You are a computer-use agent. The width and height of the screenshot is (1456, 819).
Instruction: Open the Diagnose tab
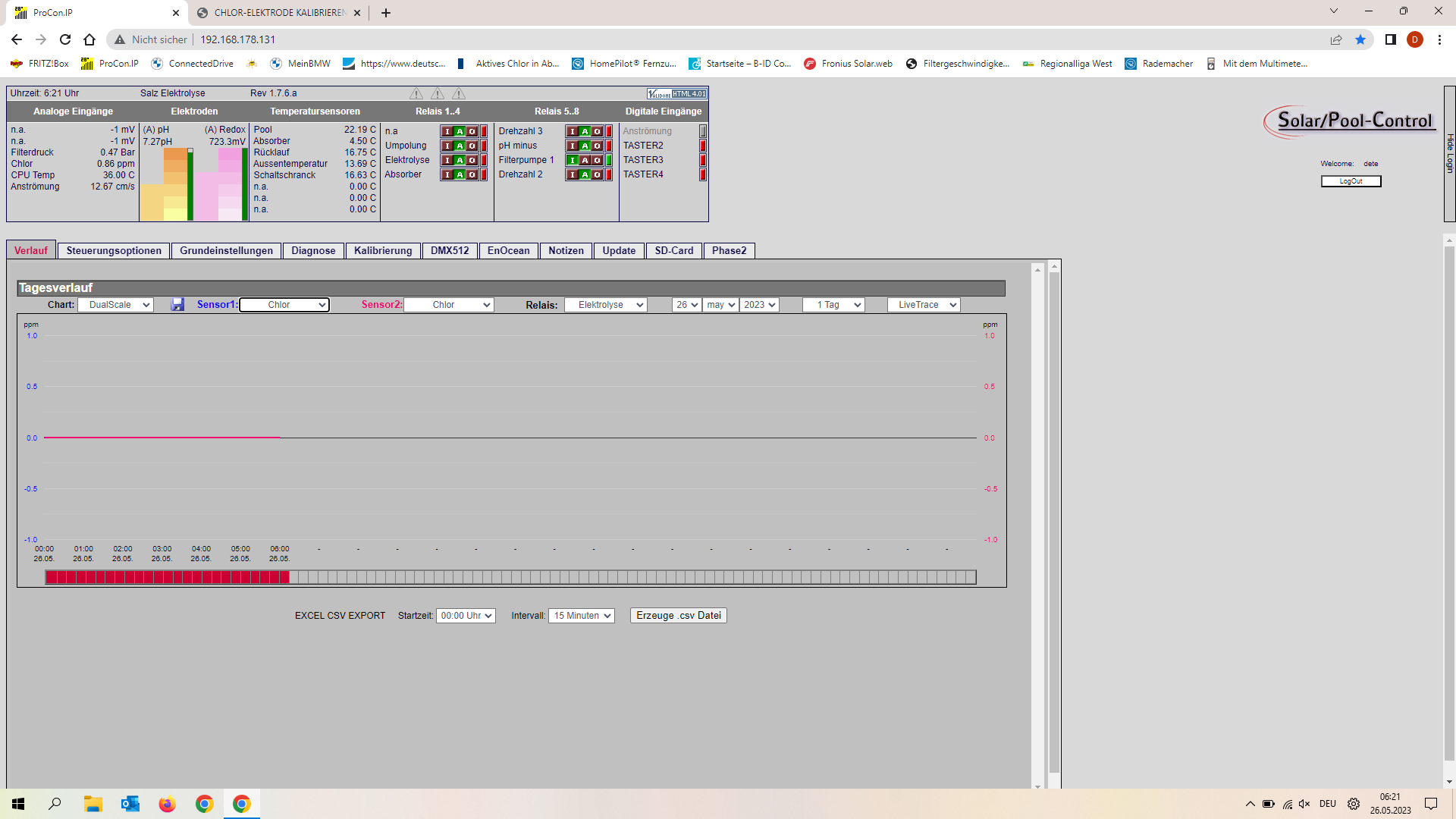pyautogui.click(x=313, y=251)
